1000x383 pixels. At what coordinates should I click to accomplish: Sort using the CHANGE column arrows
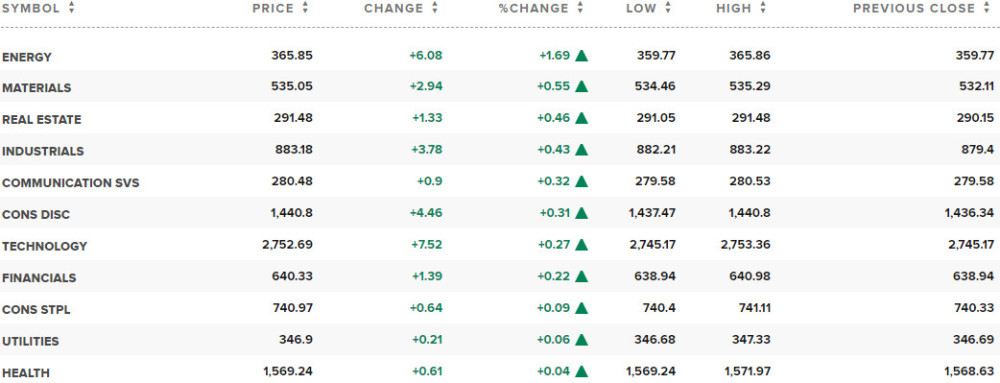[435, 8]
